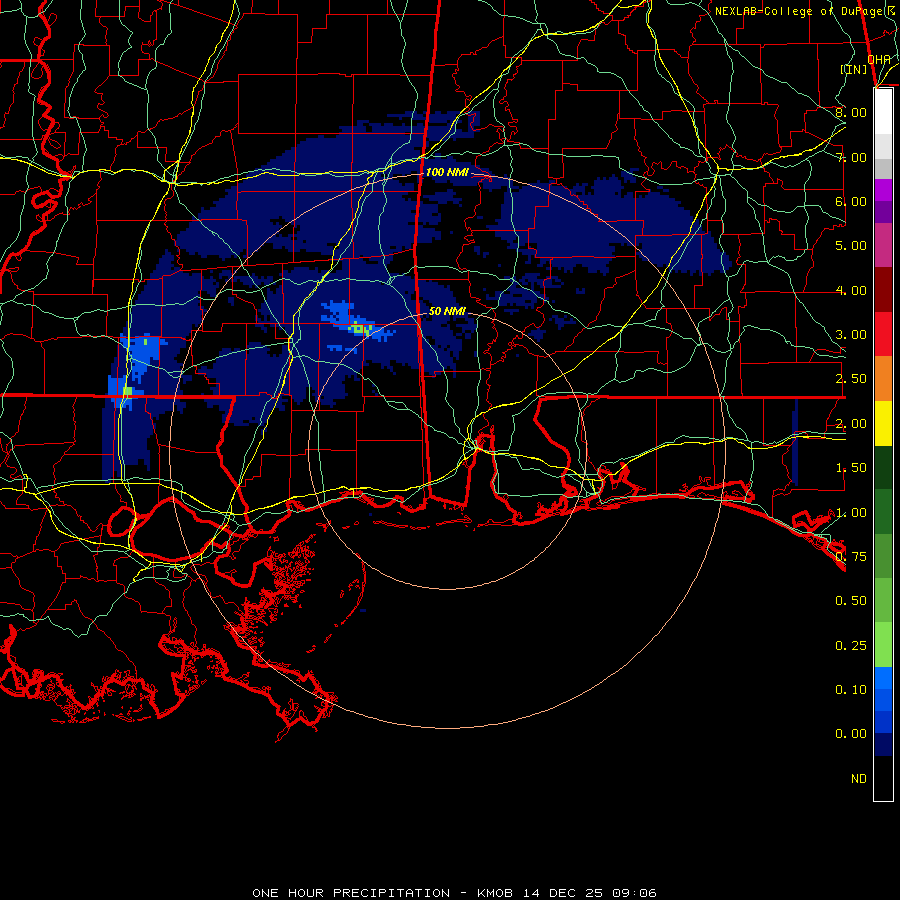900x900 pixels.
Task: Select the 6.00 legend value
Action: pos(851,201)
